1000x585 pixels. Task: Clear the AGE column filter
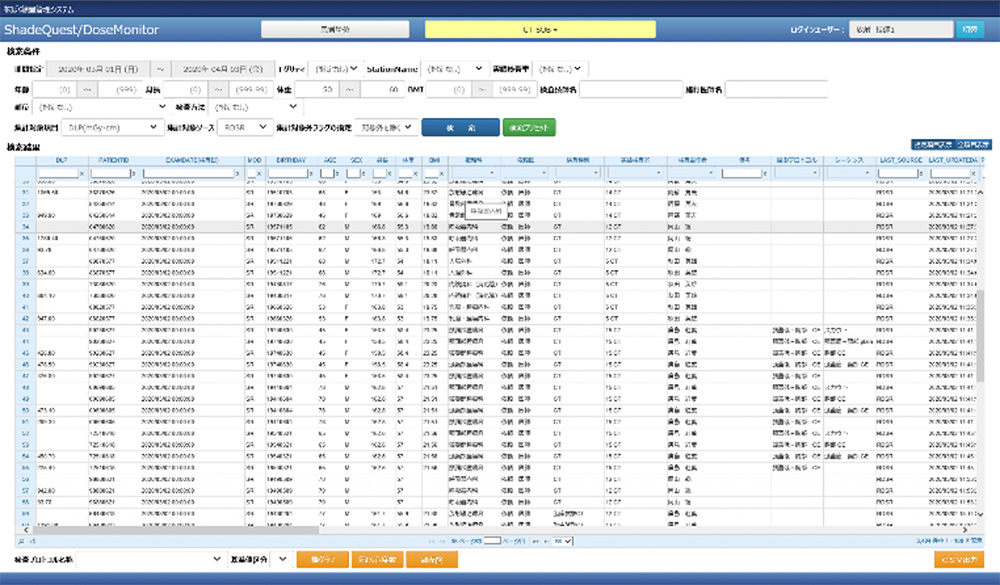tap(337, 174)
